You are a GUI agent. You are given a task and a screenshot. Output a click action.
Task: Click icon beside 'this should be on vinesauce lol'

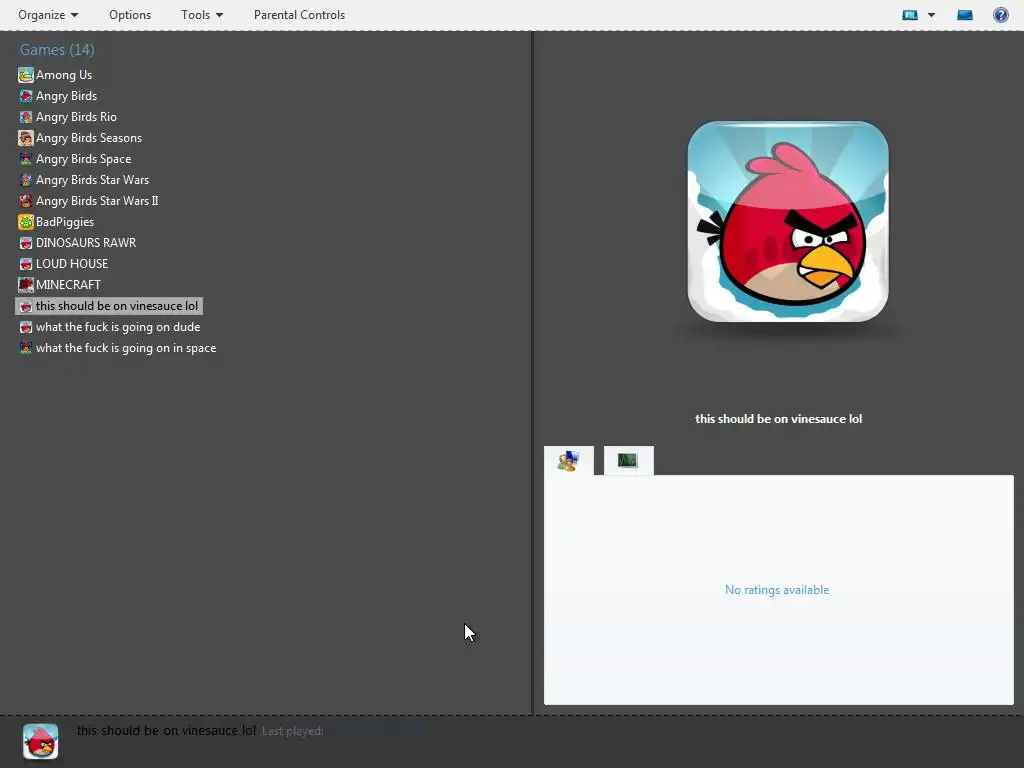pos(25,306)
